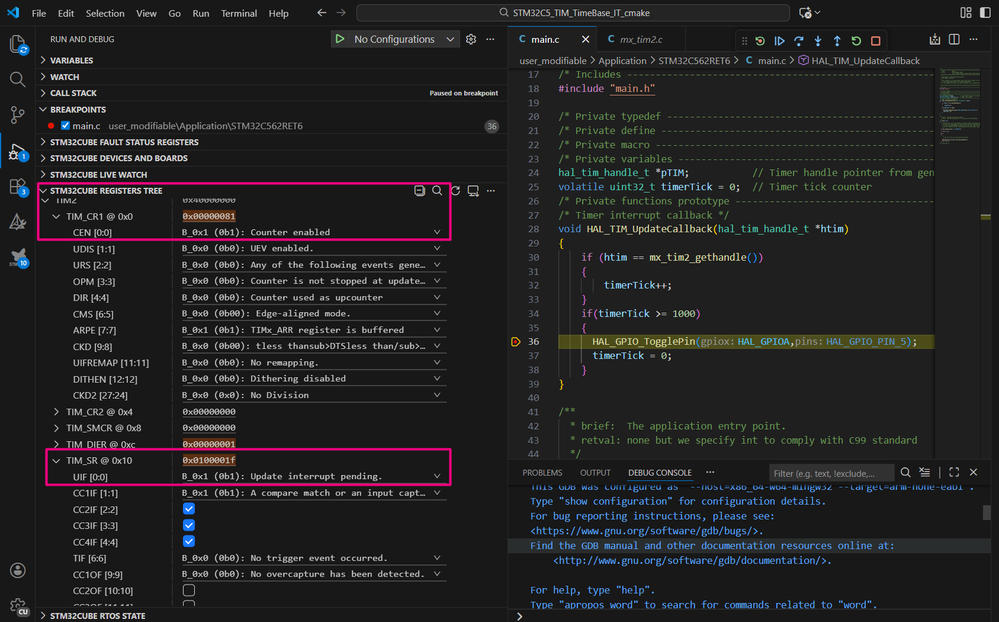
Task: Click the search icon in Registers Tree
Action: point(437,191)
